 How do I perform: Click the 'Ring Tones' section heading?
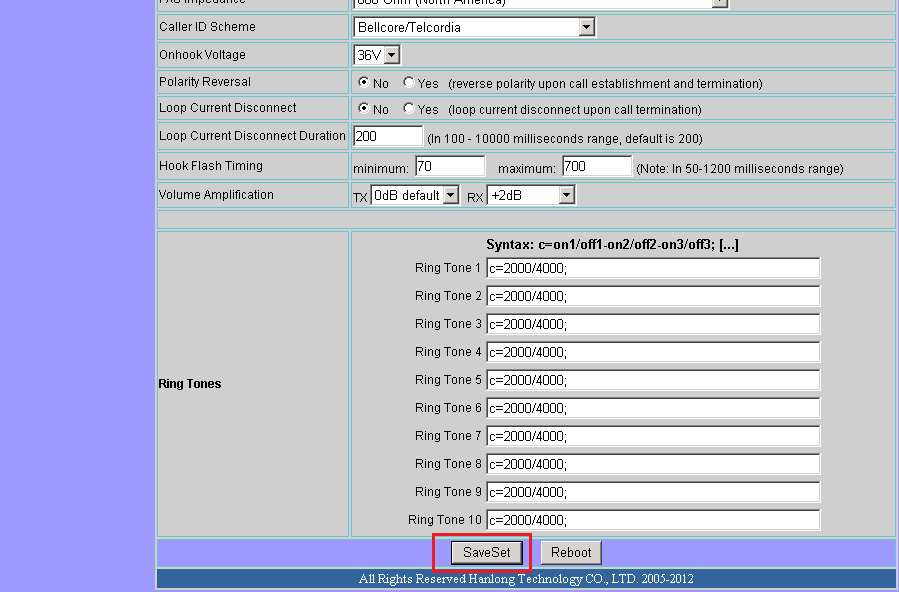tap(190, 384)
